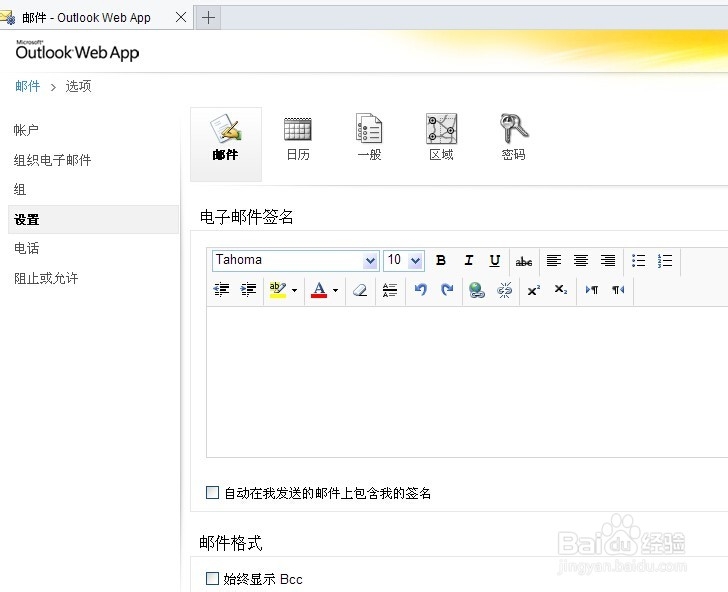728x592 pixels.
Task: Insert numbered list
Action: coord(665,260)
